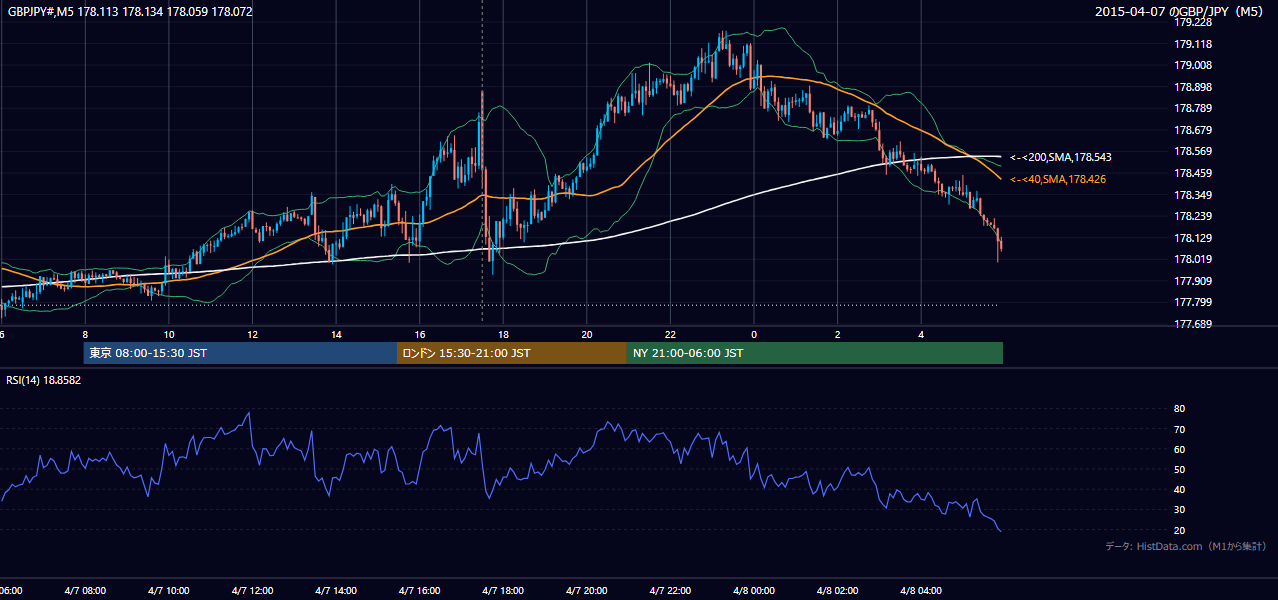
Task: Click the RSI 60 level label
Action: coord(1179,449)
